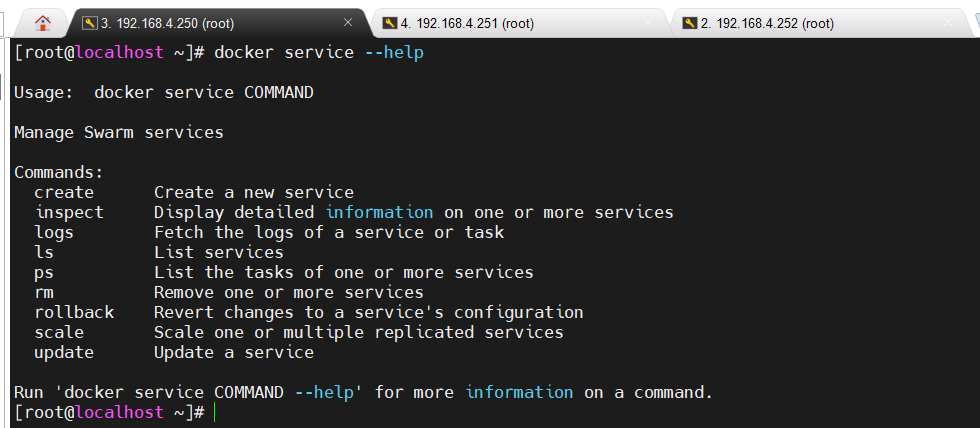Close the 192.168.4.252 (root) tab
This screenshot has height=428, width=980.
click(949, 23)
